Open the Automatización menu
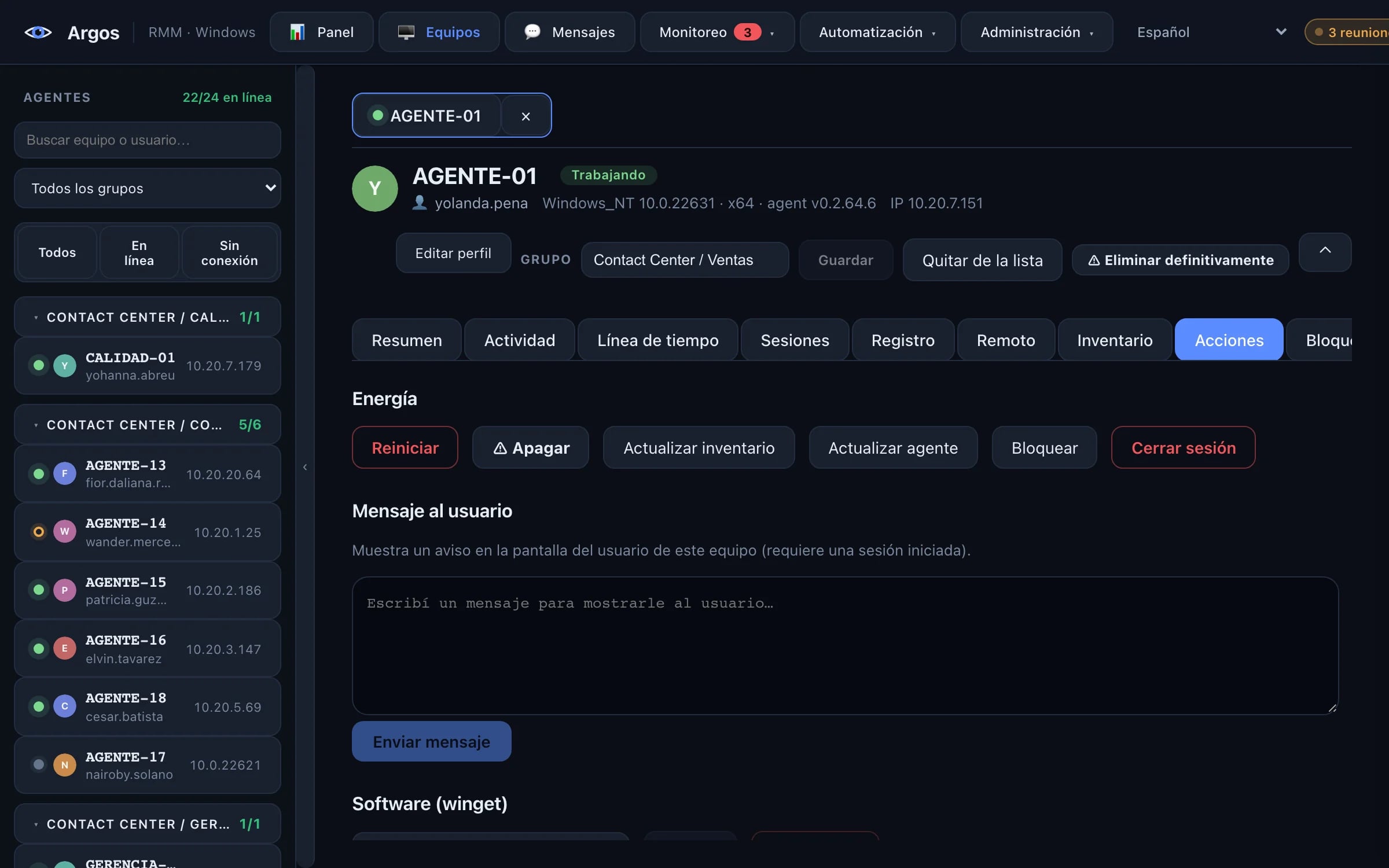 coord(877,32)
